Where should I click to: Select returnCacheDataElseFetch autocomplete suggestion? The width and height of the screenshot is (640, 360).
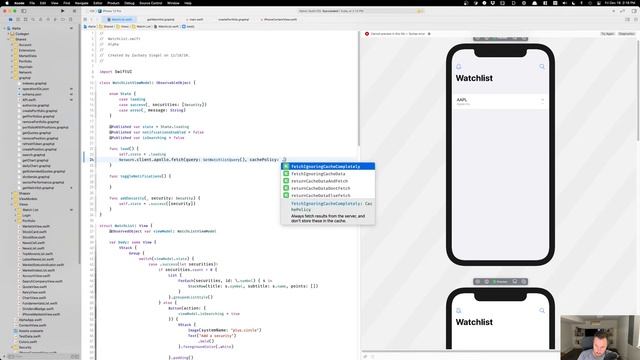tap(328, 196)
